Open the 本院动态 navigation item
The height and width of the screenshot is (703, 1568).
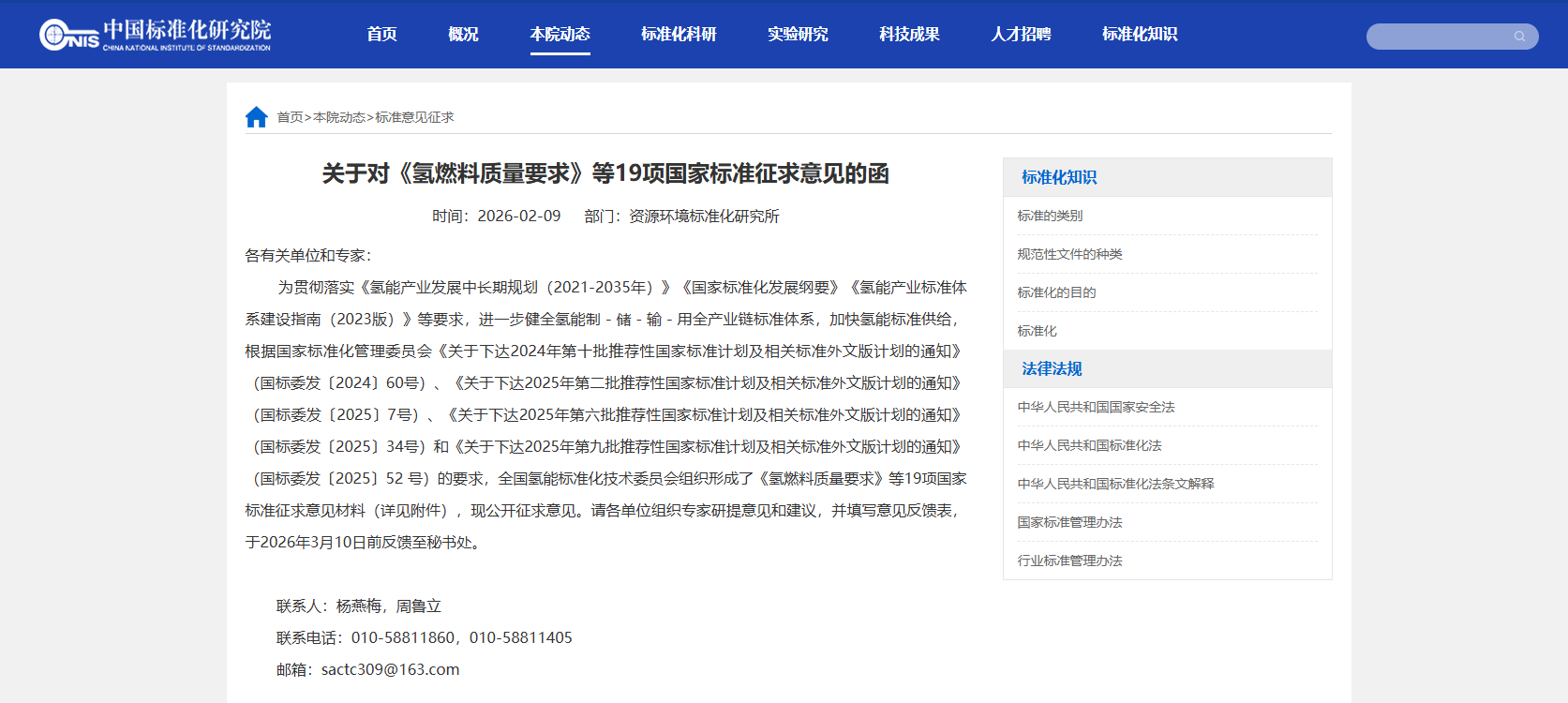(560, 34)
